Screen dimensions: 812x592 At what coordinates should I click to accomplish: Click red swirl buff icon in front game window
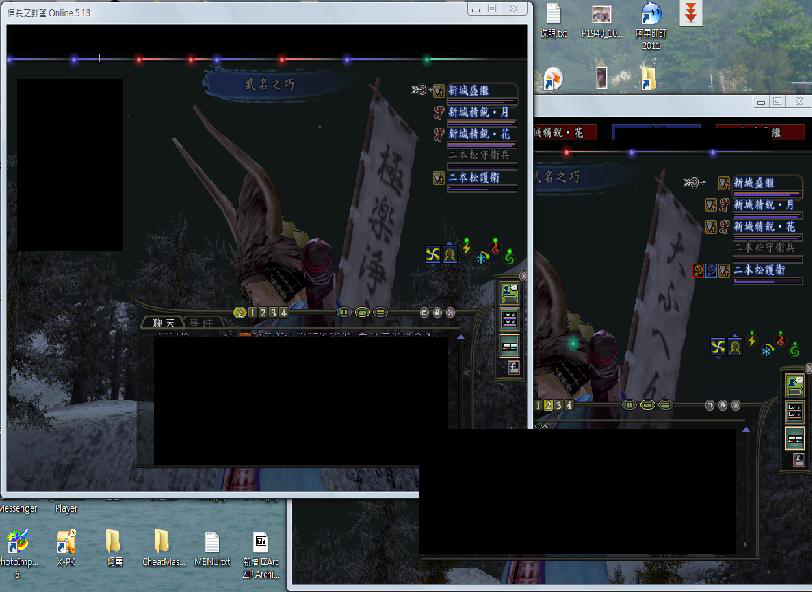click(496, 246)
